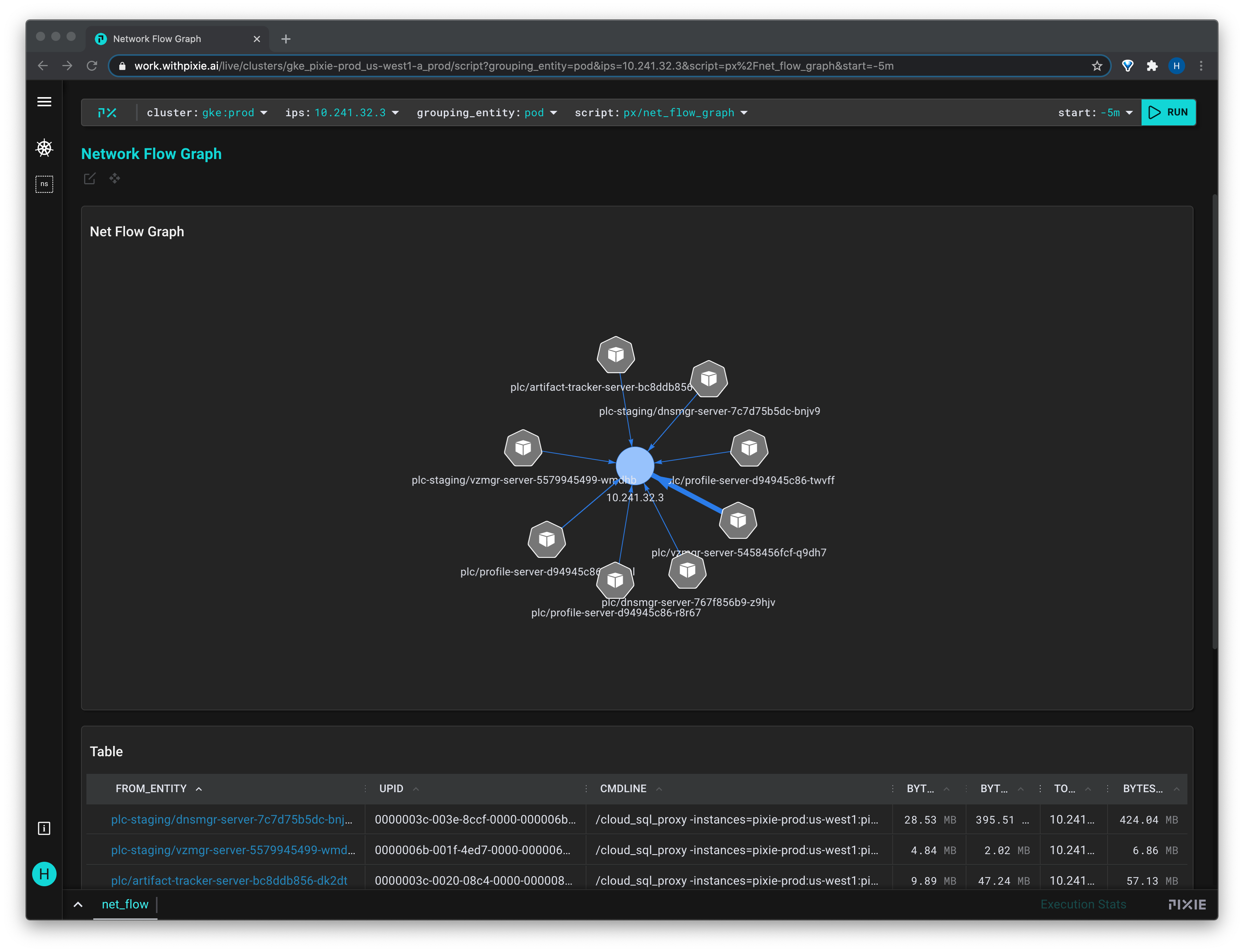Click the move widgets icon
The height and width of the screenshot is (952, 1244).
(115, 179)
